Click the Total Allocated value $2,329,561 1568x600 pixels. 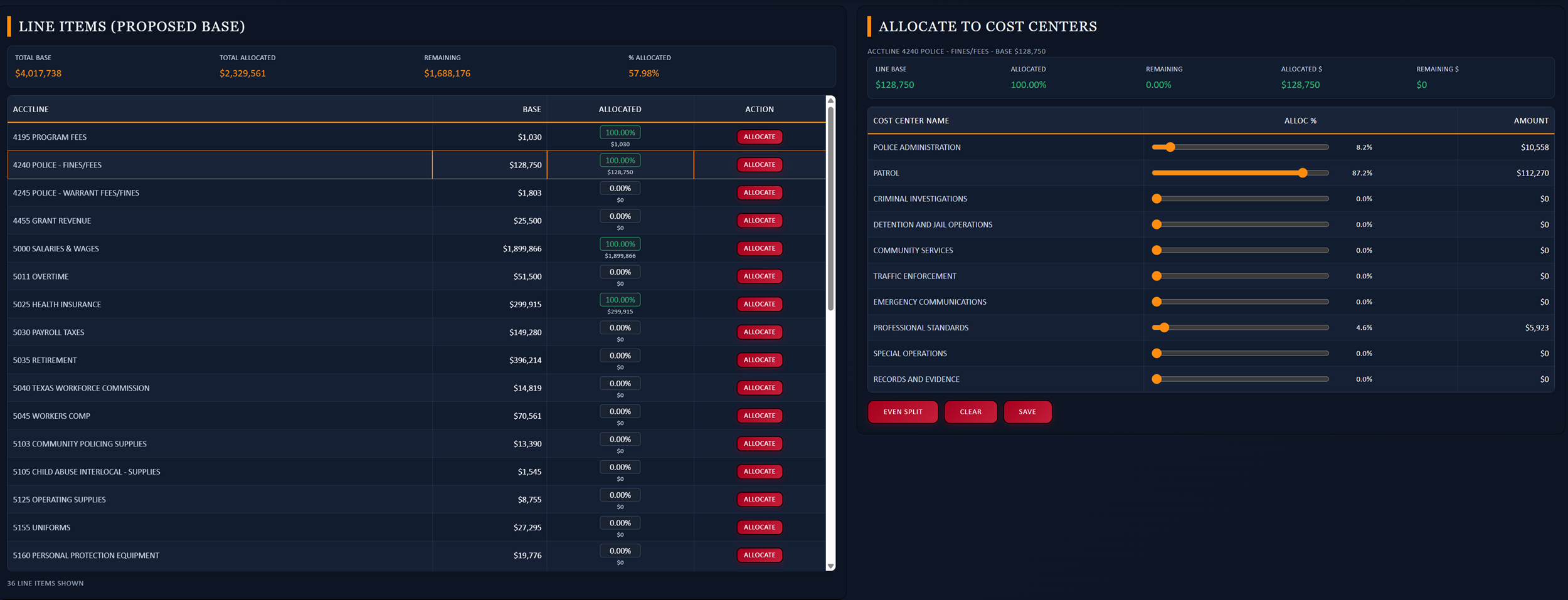[243, 73]
